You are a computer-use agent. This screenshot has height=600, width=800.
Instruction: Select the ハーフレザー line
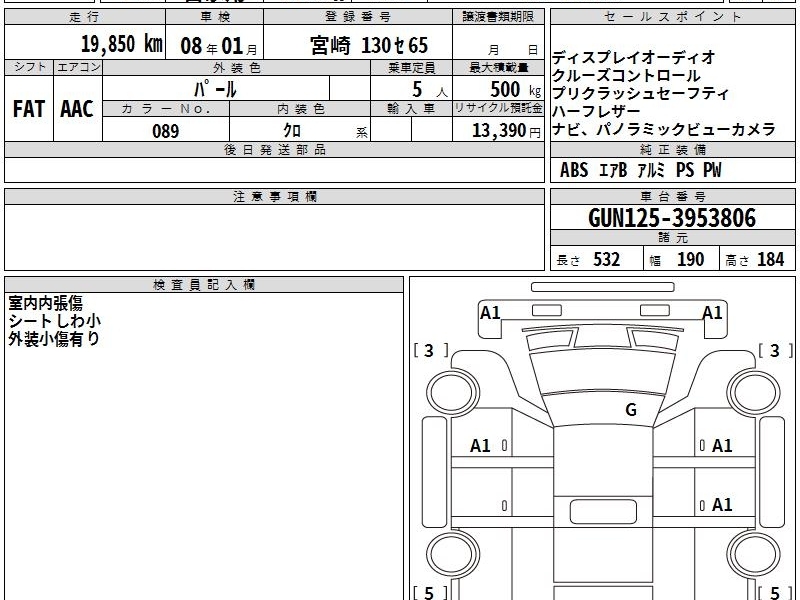pos(596,111)
